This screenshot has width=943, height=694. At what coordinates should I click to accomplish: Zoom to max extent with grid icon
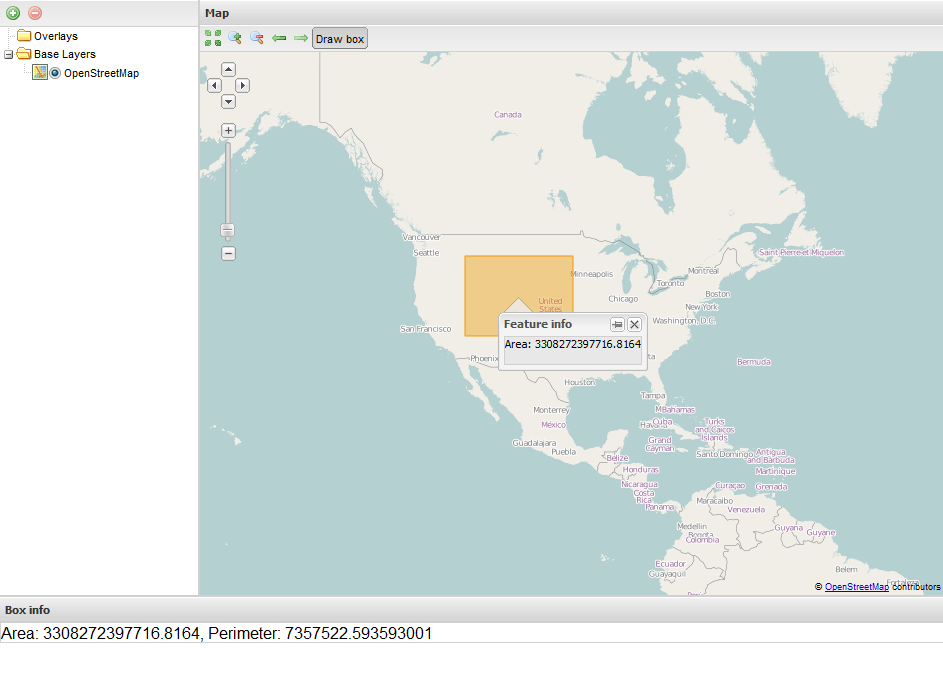pos(213,38)
